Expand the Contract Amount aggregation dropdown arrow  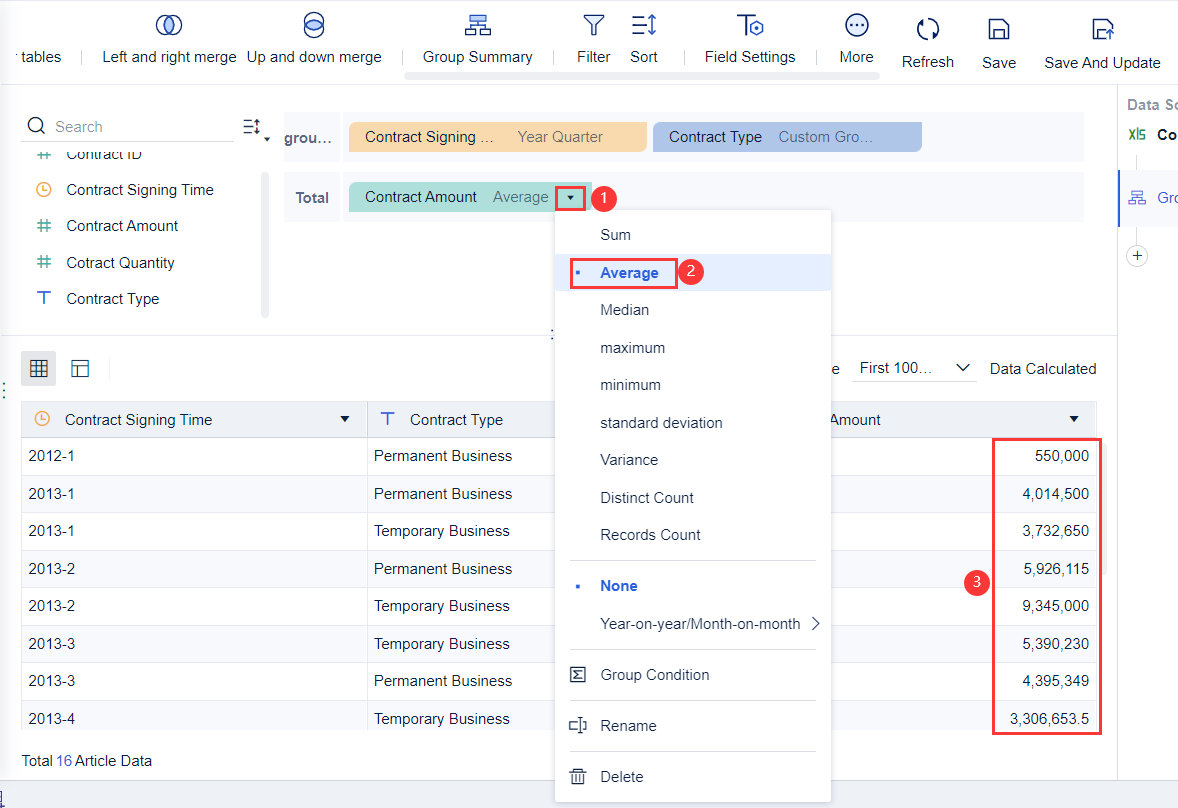click(570, 198)
